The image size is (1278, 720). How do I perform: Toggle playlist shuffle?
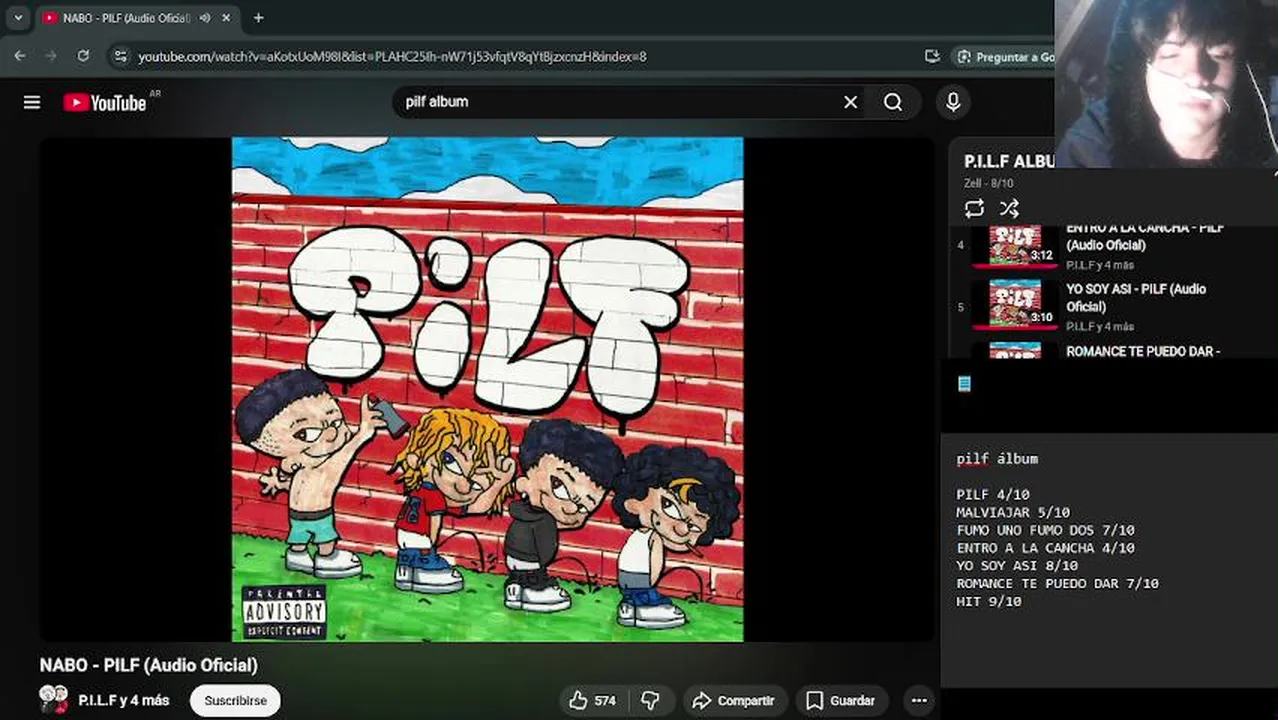tap(1009, 208)
